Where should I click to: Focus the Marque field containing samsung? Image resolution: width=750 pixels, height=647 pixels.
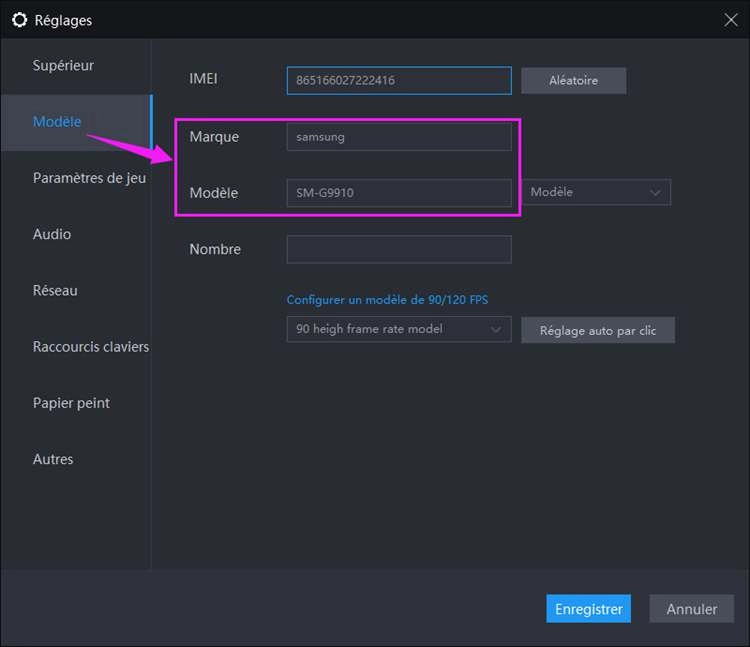click(x=398, y=137)
